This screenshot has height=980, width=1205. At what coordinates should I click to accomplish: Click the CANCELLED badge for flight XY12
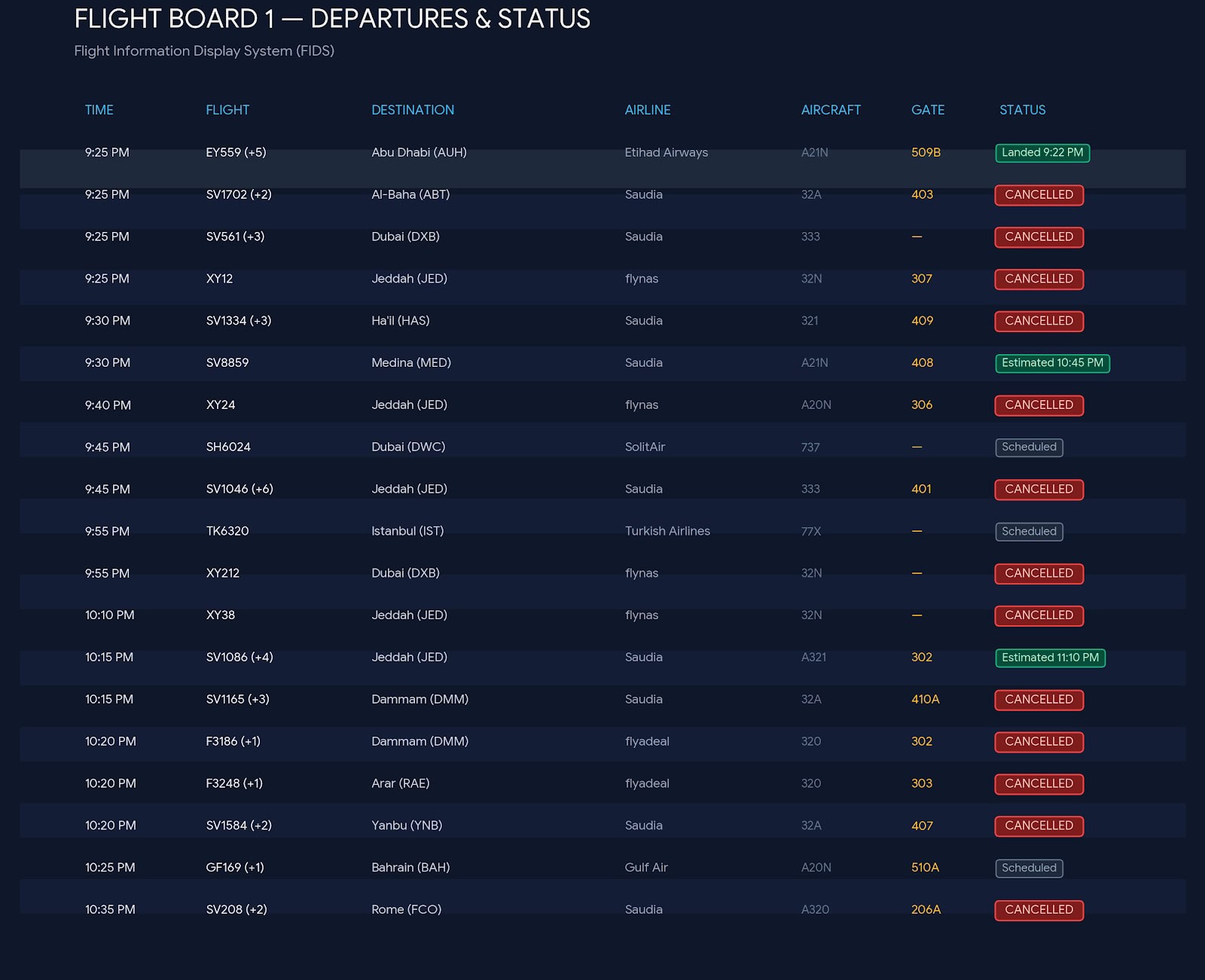tap(1039, 279)
